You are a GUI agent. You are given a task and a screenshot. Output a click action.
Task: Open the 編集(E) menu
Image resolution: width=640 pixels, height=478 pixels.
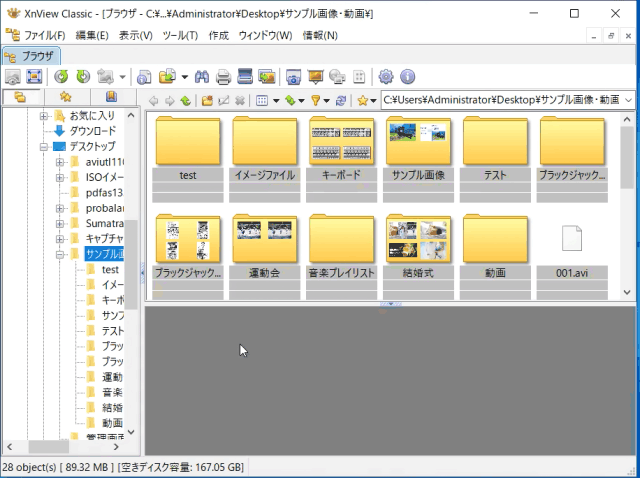click(92, 36)
